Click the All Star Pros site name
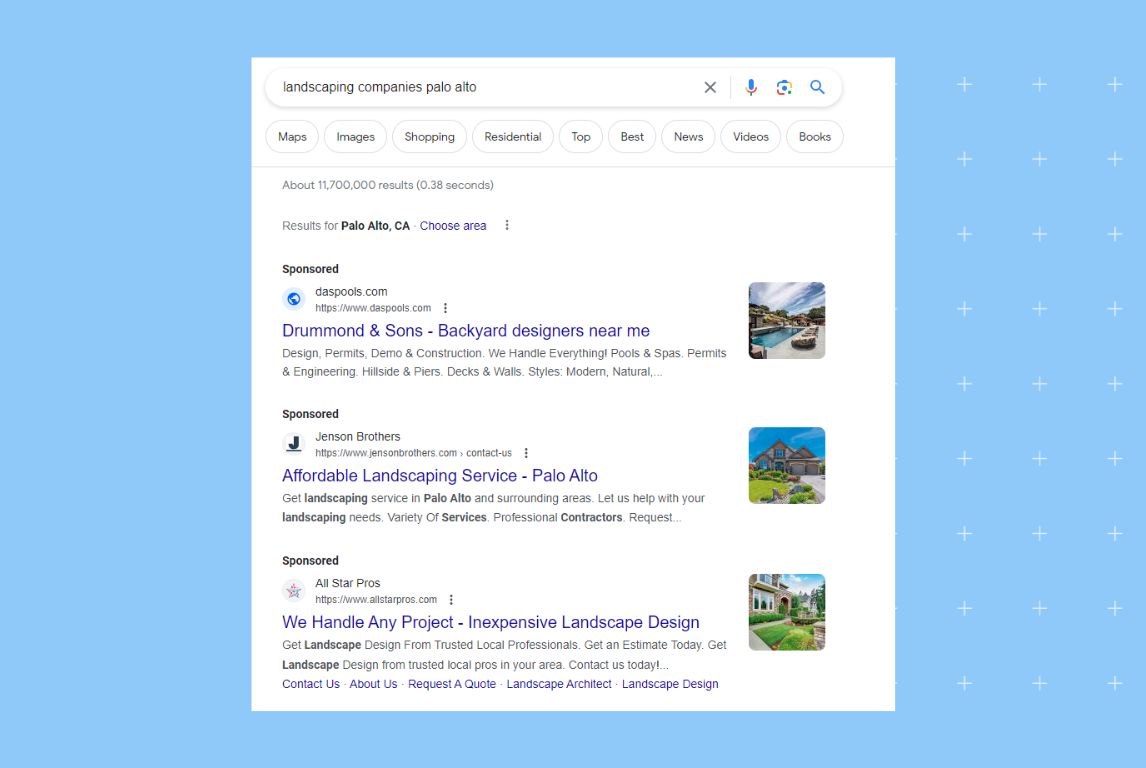1146x768 pixels. click(347, 583)
